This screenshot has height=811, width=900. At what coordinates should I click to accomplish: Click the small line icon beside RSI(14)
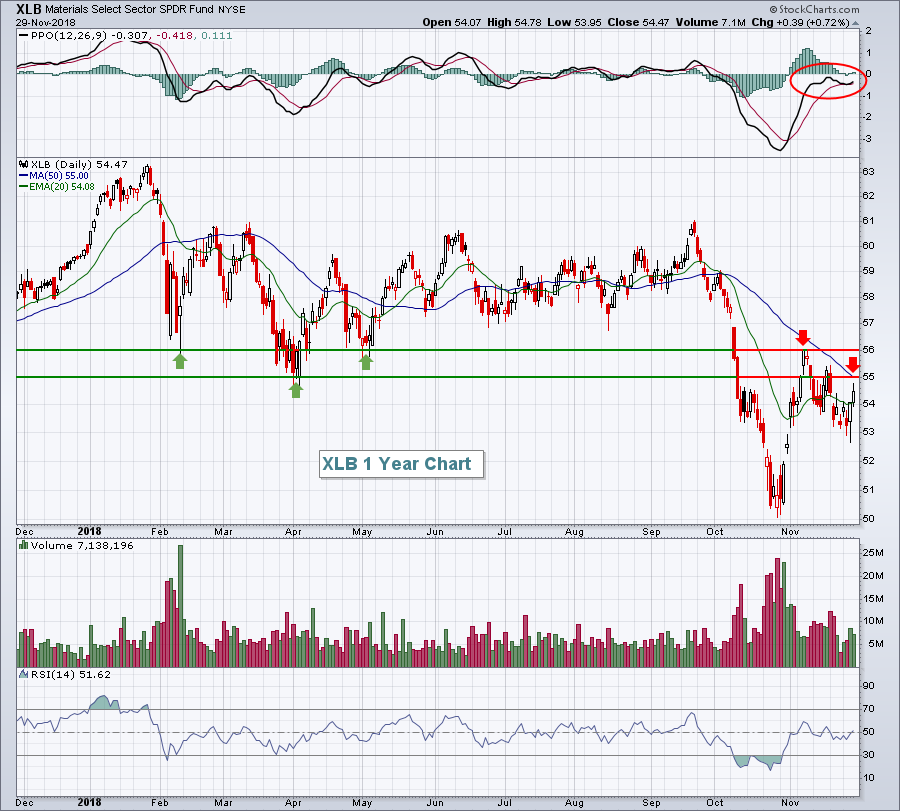[24, 674]
